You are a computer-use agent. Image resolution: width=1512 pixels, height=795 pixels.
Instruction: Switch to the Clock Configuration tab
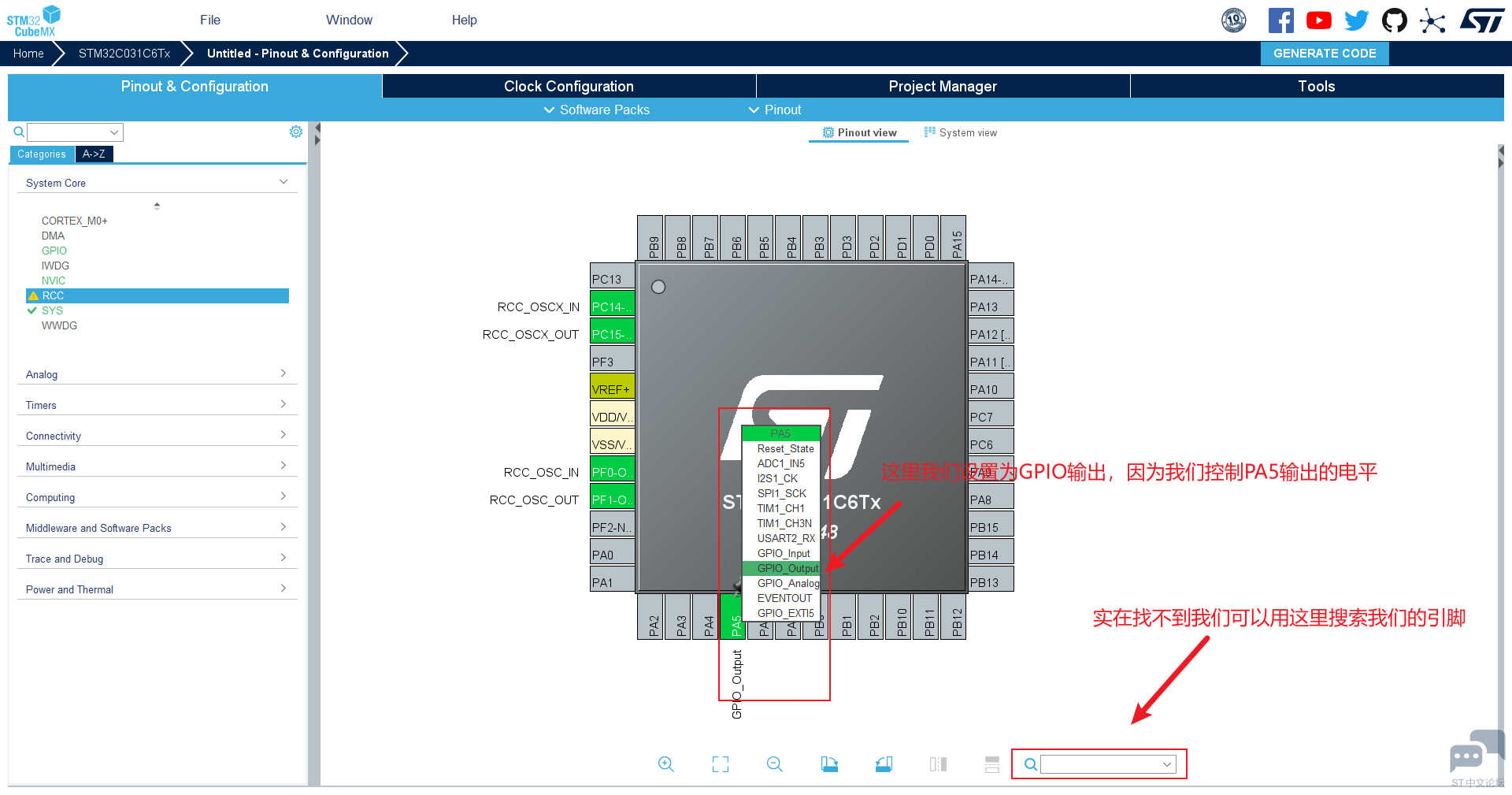pyautogui.click(x=569, y=87)
